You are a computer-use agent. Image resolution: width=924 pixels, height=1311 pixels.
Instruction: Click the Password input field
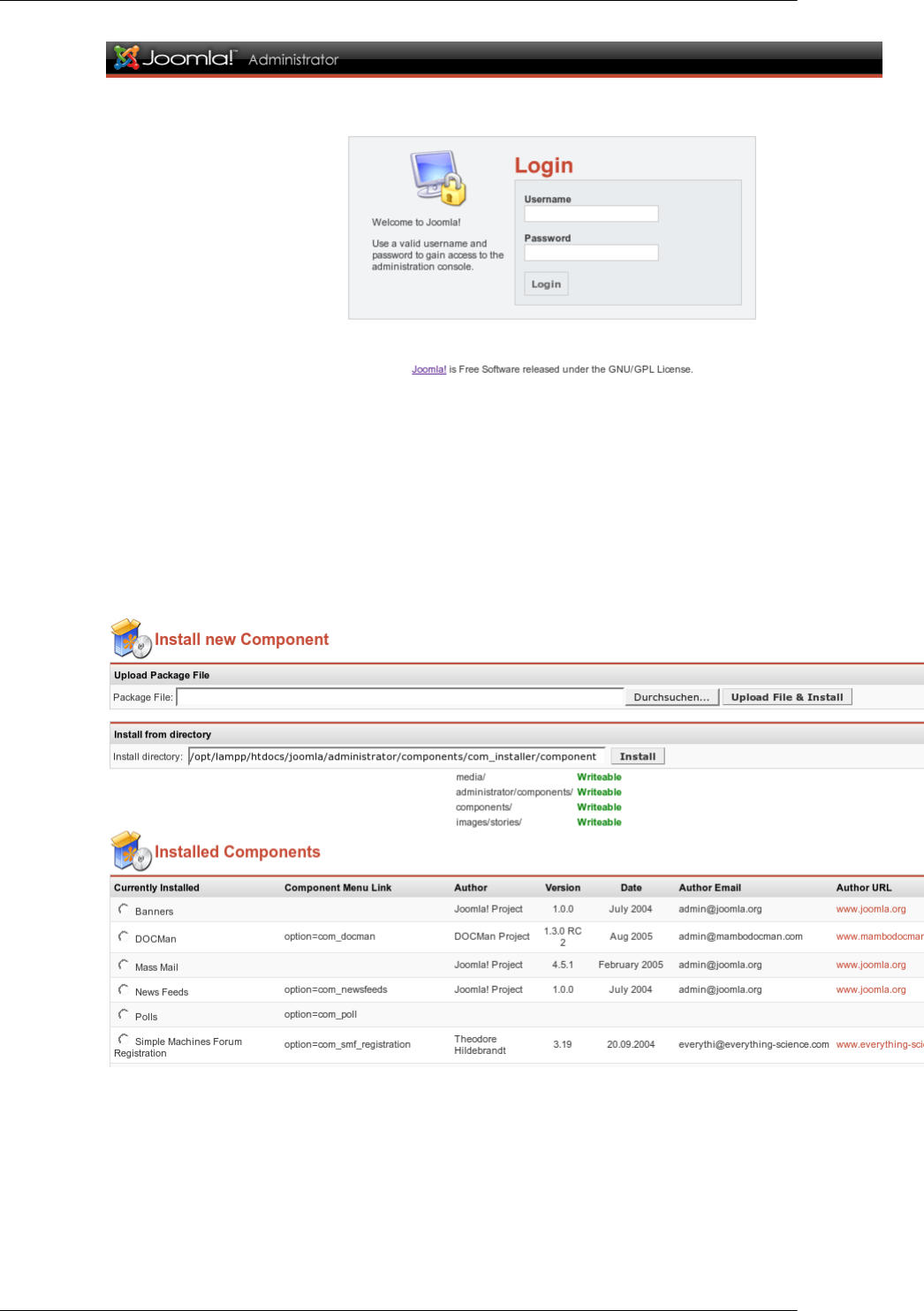coord(591,253)
